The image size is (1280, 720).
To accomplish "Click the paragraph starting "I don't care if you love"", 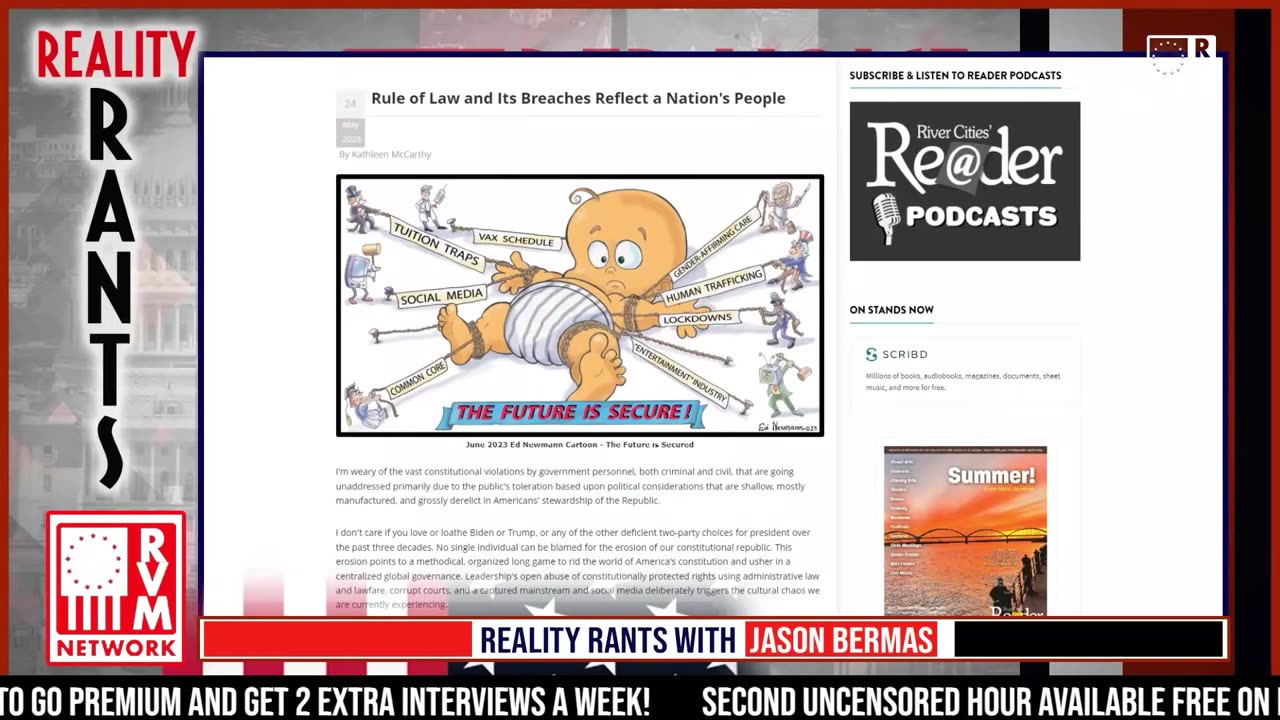I will pos(577,568).
